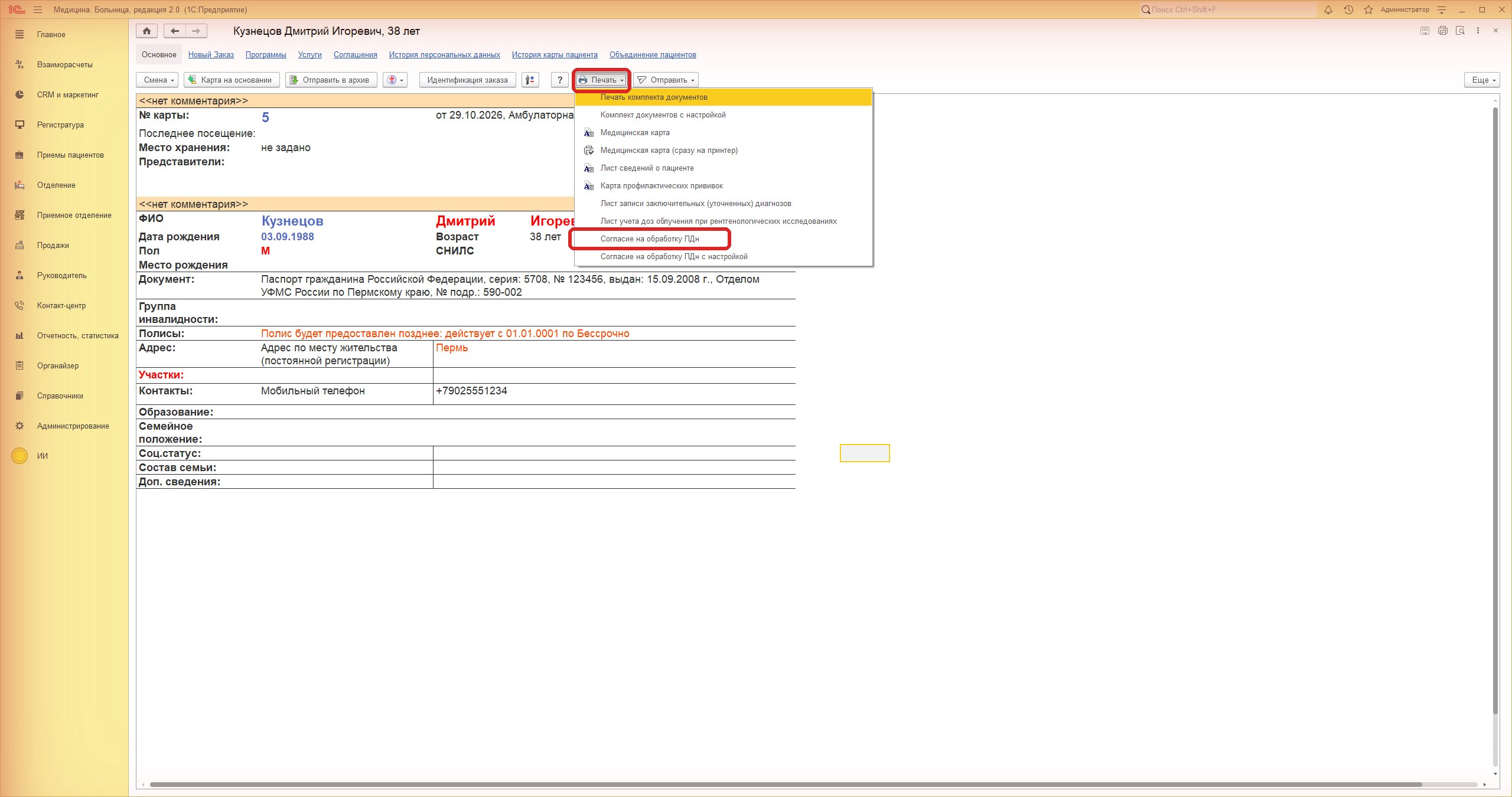This screenshot has width=1512, height=797.
Task: Click the Карта на основании button
Action: click(x=230, y=80)
